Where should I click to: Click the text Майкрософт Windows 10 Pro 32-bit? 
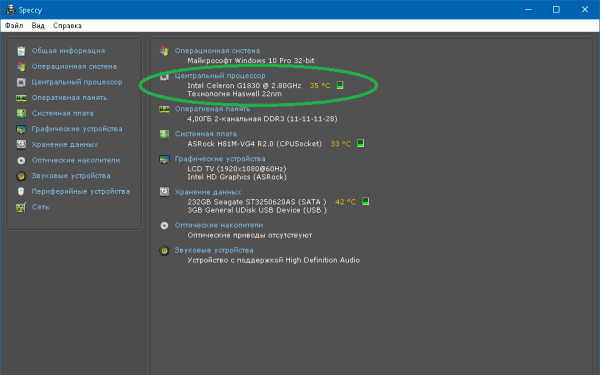[251, 60]
